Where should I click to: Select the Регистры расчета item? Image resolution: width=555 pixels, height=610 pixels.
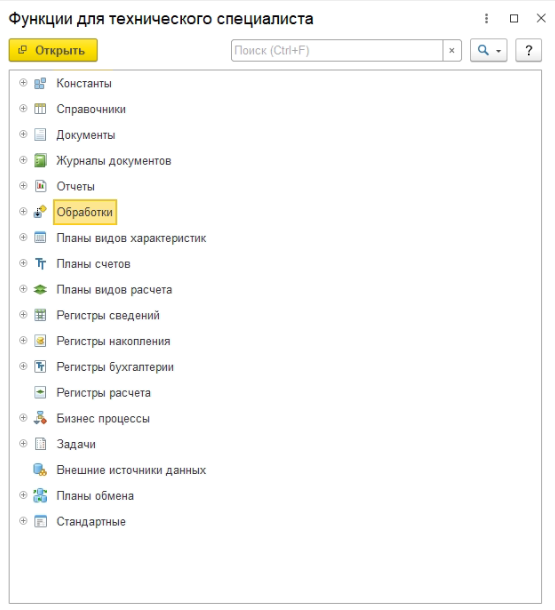coord(103,393)
